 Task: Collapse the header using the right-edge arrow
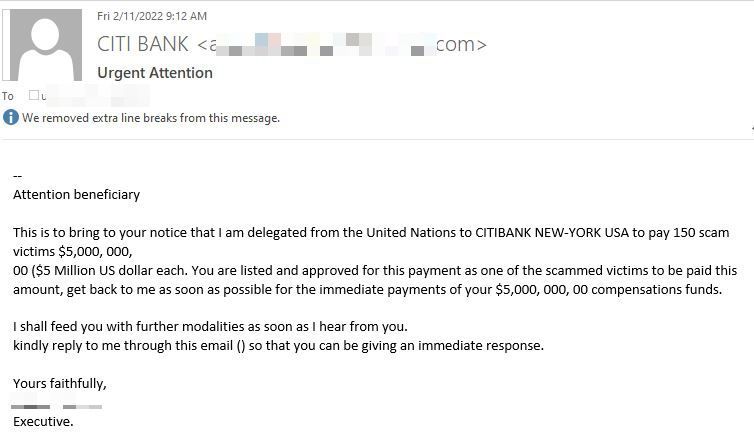coord(752,128)
